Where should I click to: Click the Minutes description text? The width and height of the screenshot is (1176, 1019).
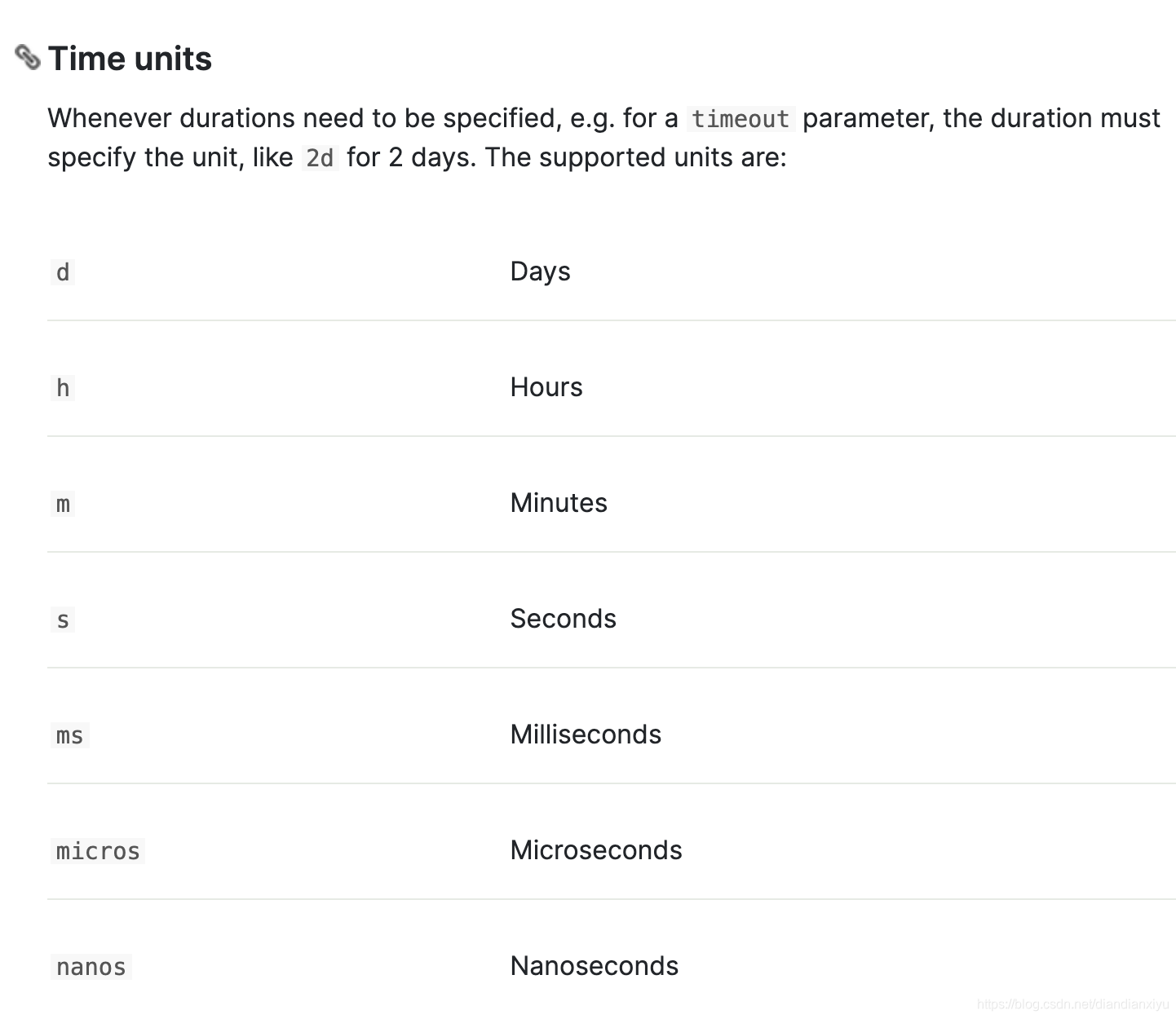click(x=559, y=503)
